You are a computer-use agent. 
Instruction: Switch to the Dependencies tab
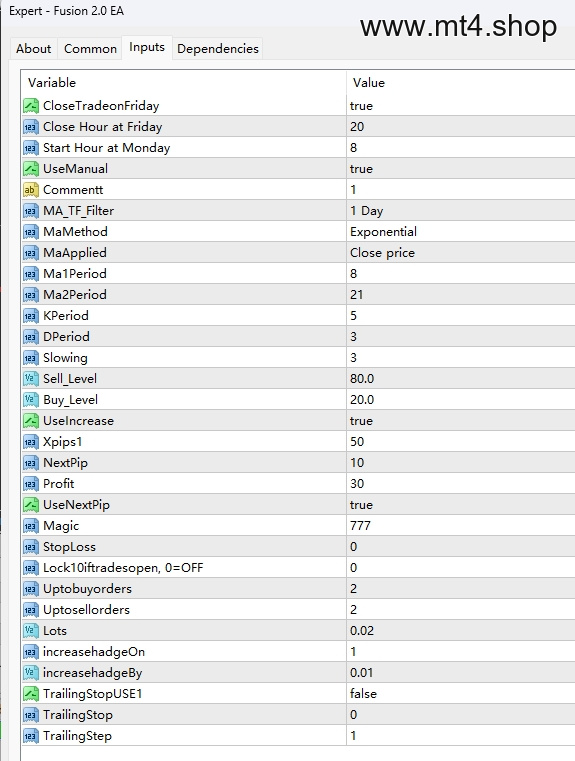point(217,49)
